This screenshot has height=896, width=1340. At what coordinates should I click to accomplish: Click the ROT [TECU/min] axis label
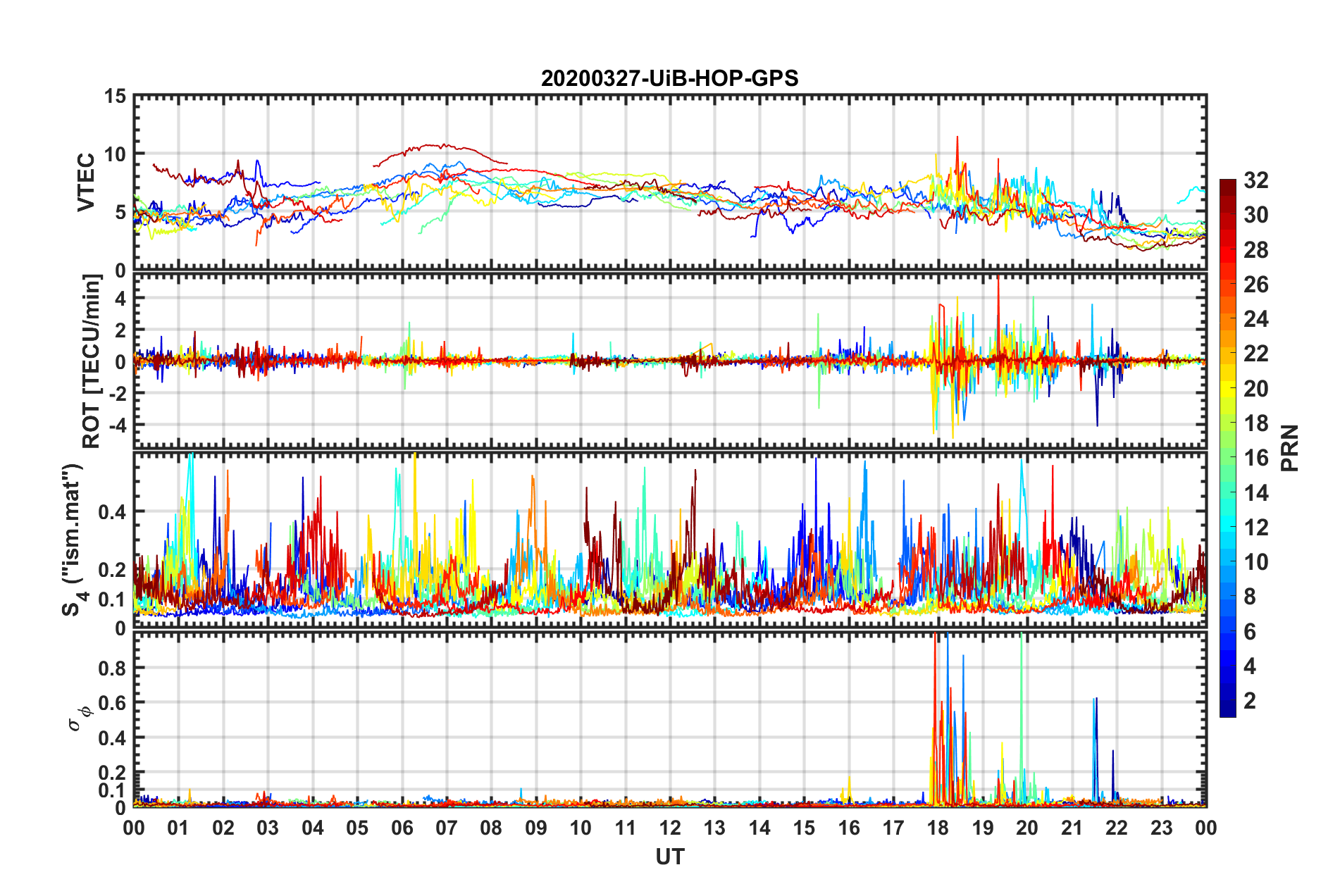point(91,361)
